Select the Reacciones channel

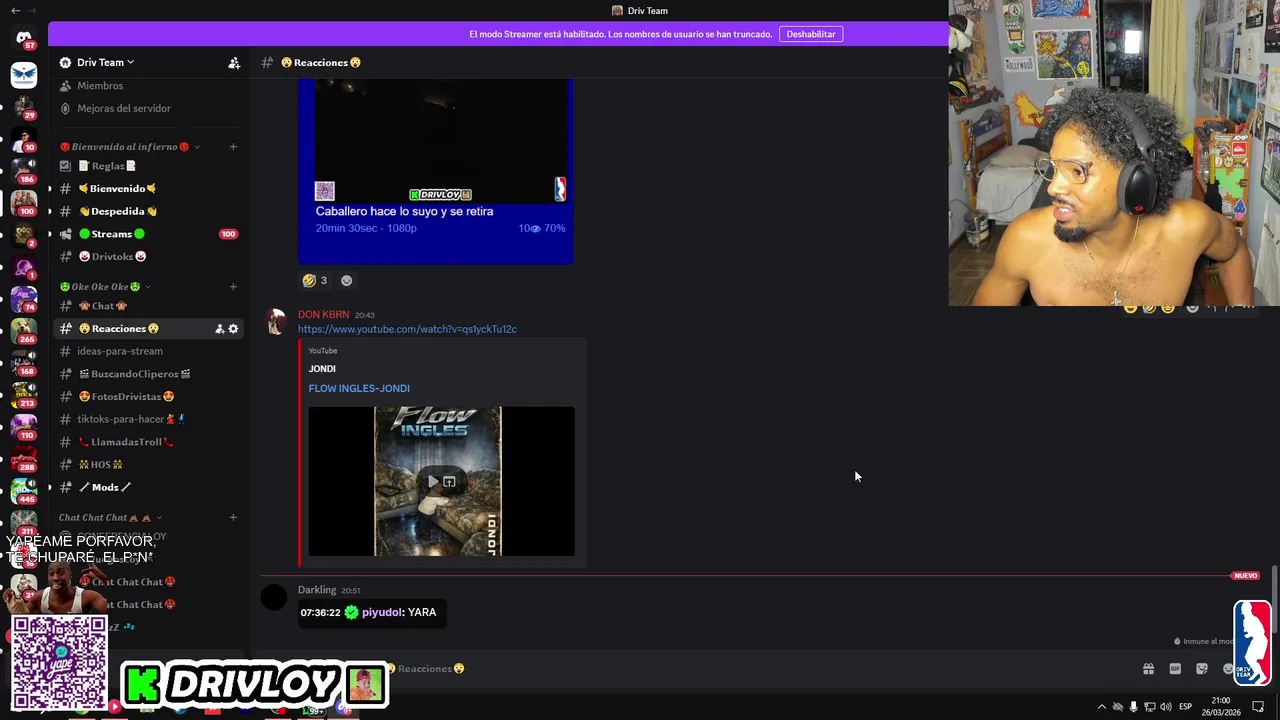click(x=150, y=329)
